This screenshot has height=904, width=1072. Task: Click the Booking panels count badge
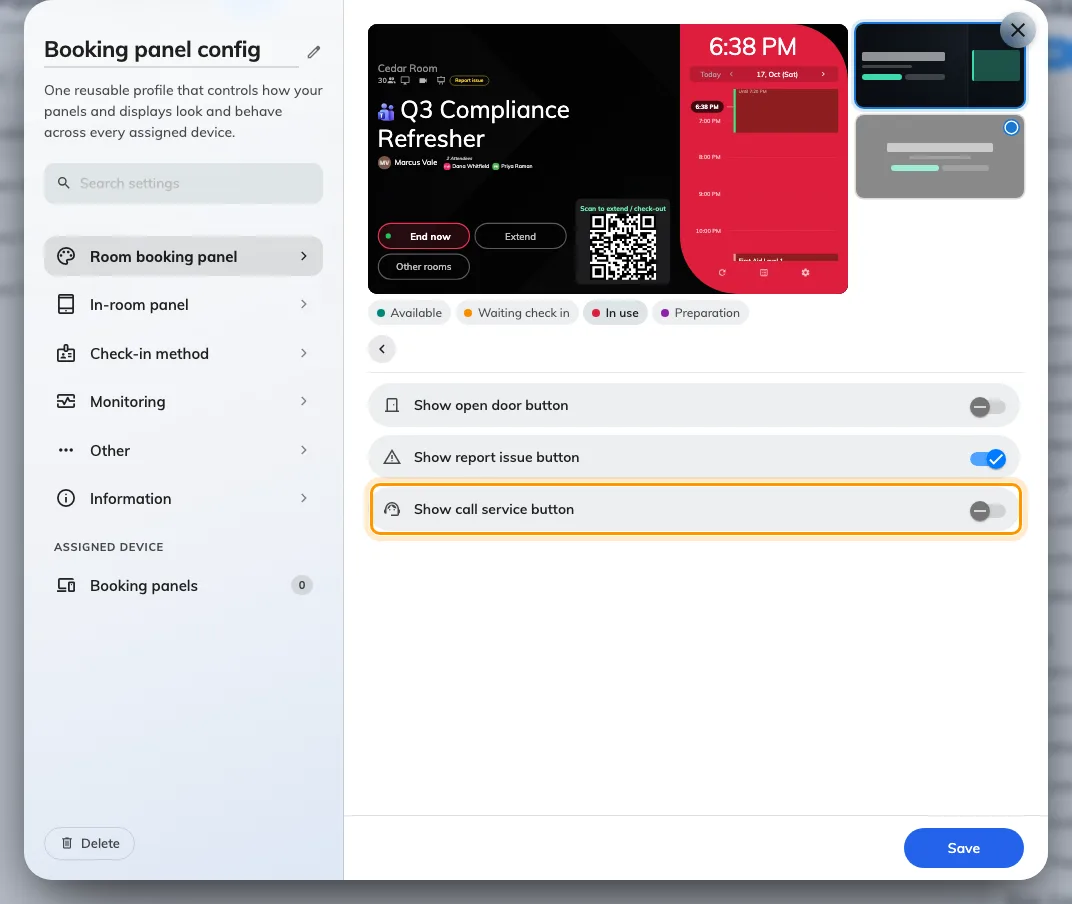pyautogui.click(x=302, y=585)
